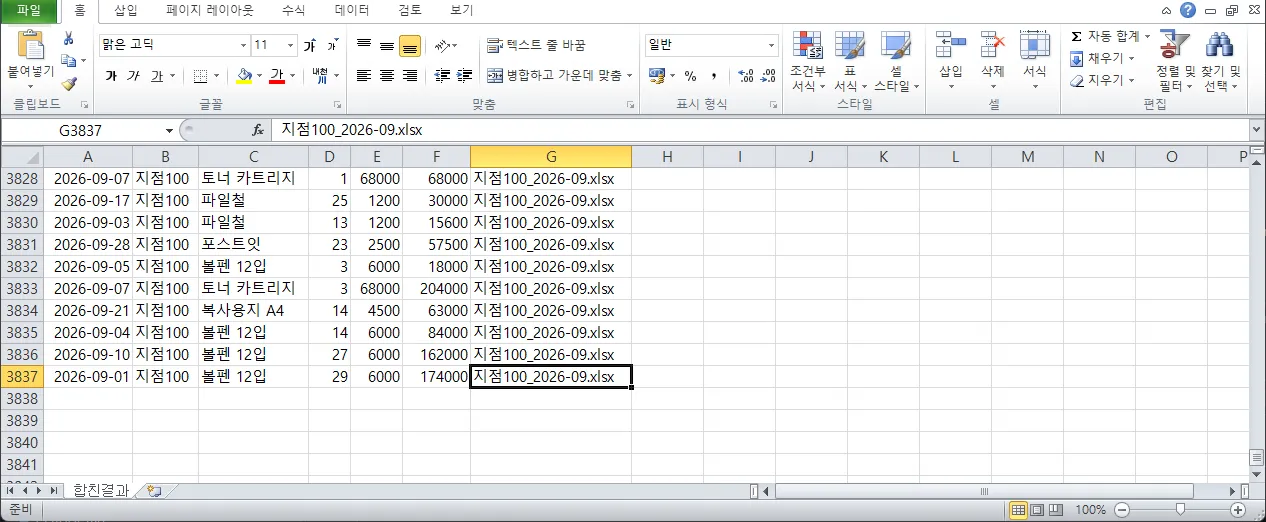Click the Name Box showing G3837
Image resolution: width=1266 pixels, height=522 pixels.
click(x=80, y=130)
